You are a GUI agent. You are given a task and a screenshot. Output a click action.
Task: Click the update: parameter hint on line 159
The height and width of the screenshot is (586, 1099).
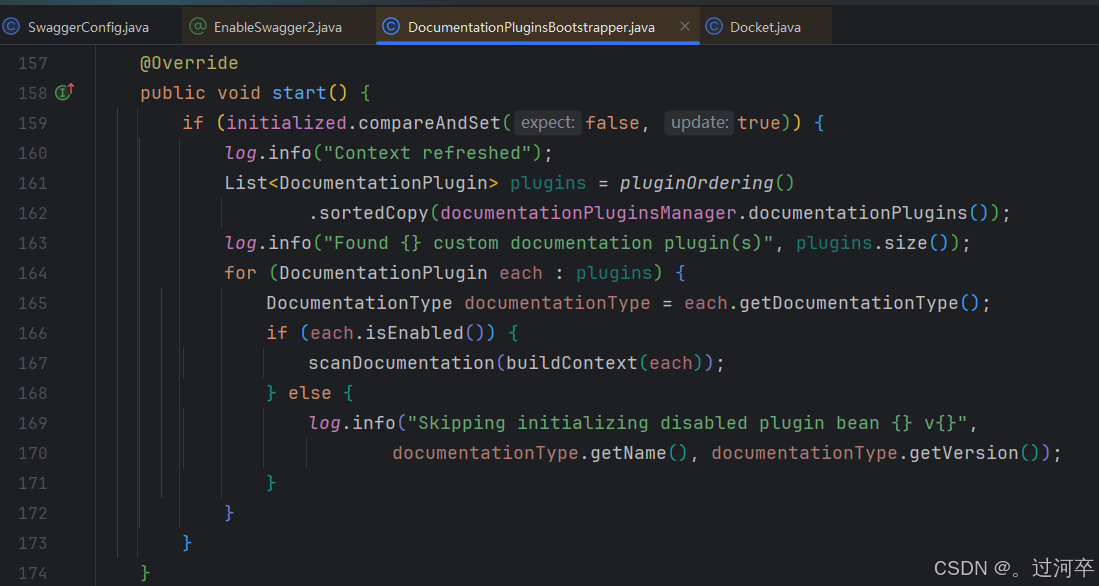click(x=699, y=122)
